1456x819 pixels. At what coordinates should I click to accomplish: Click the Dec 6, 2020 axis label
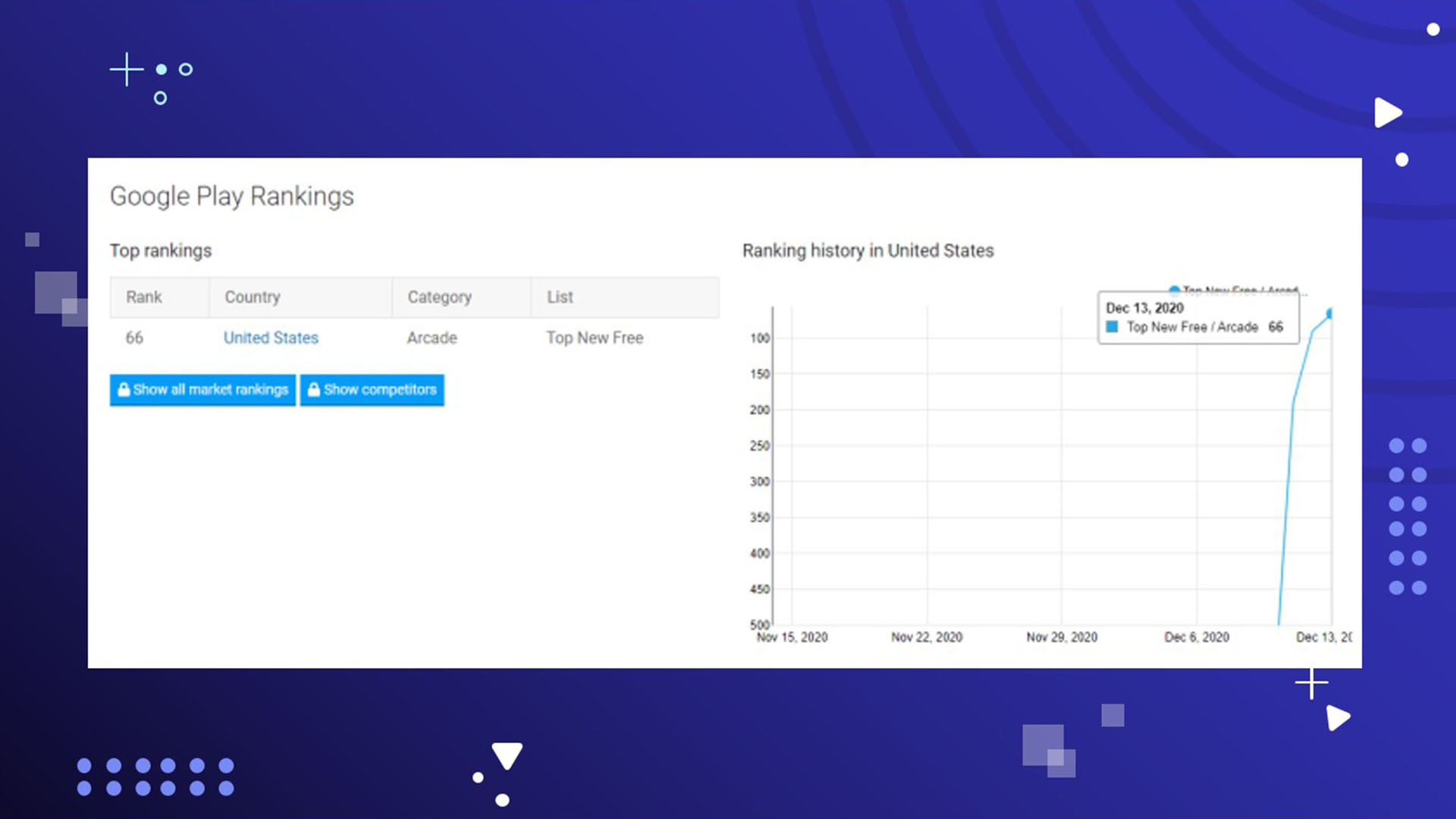1197,637
